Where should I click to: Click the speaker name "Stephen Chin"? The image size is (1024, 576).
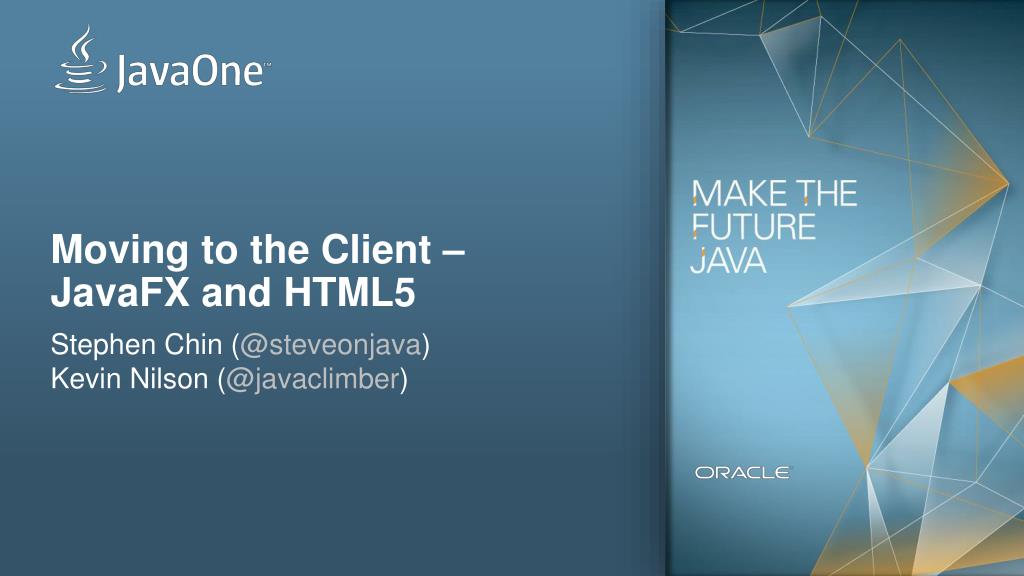[136, 345]
